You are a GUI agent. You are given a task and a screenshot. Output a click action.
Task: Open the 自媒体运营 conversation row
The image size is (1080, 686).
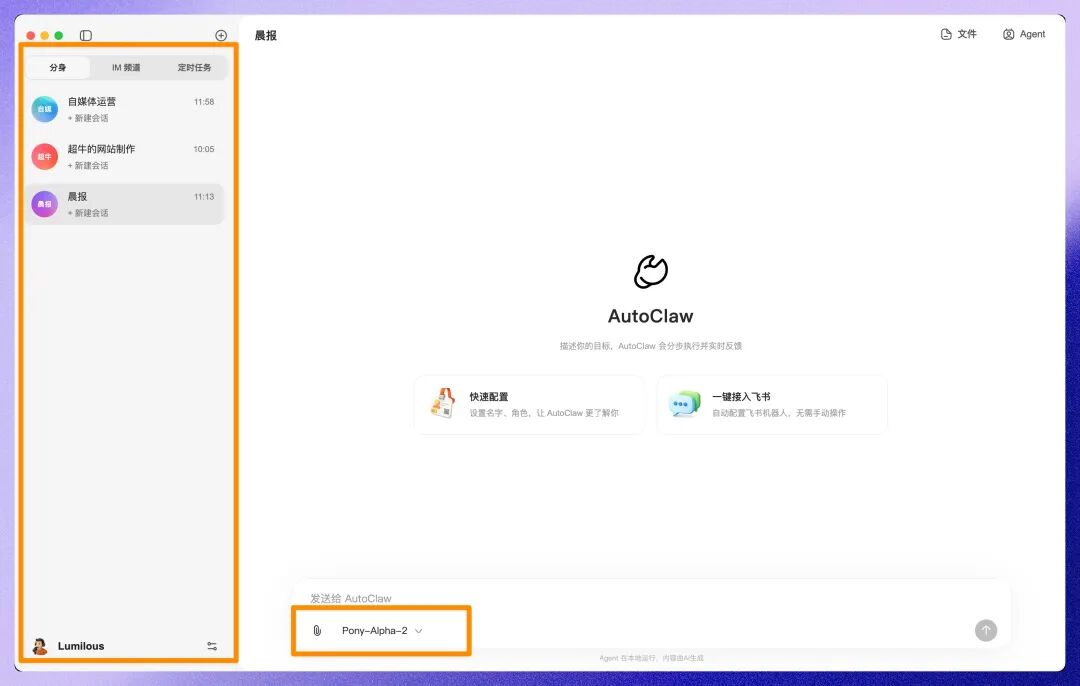pos(125,109)
